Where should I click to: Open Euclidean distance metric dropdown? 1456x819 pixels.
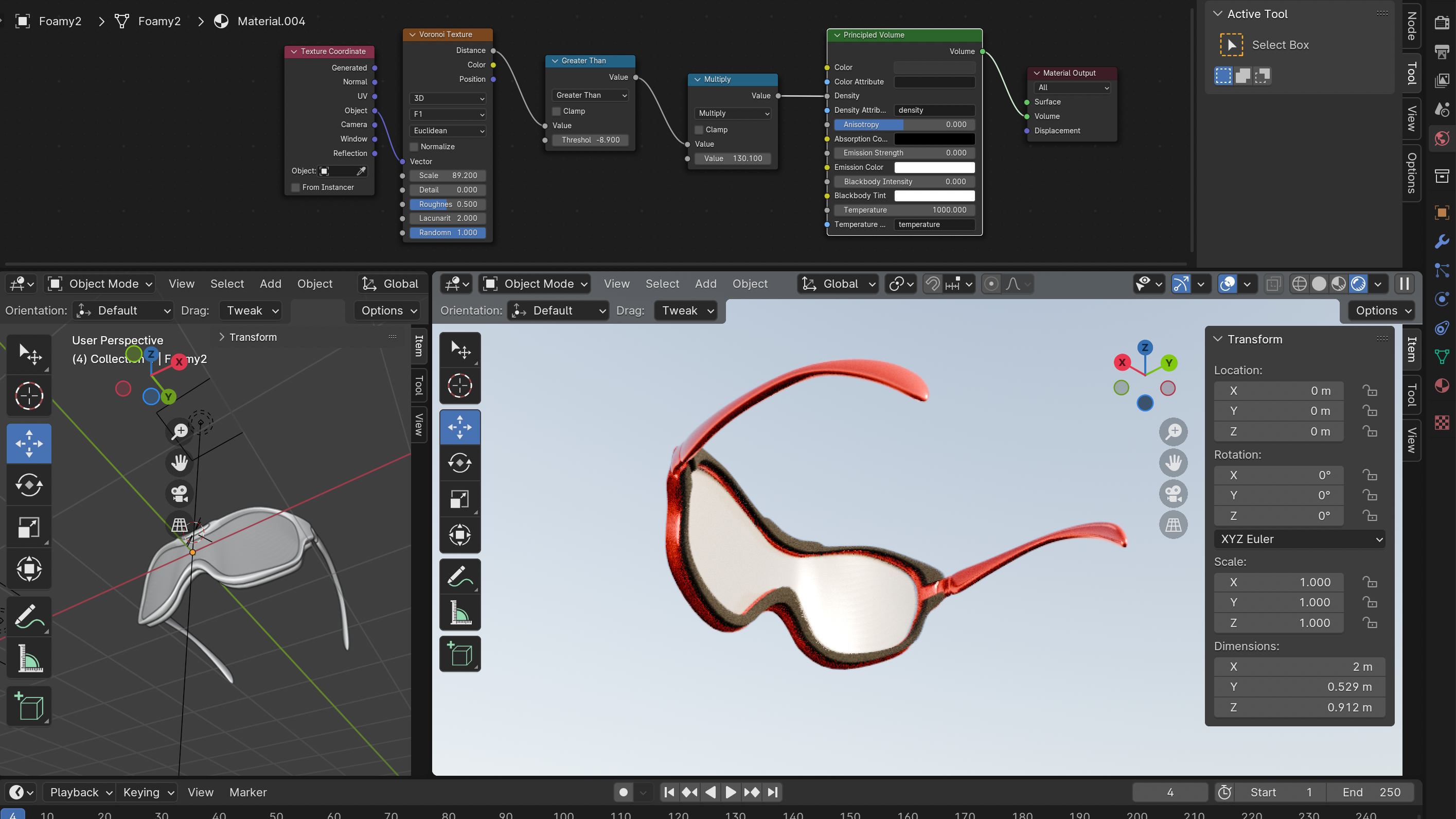[448, 131]
